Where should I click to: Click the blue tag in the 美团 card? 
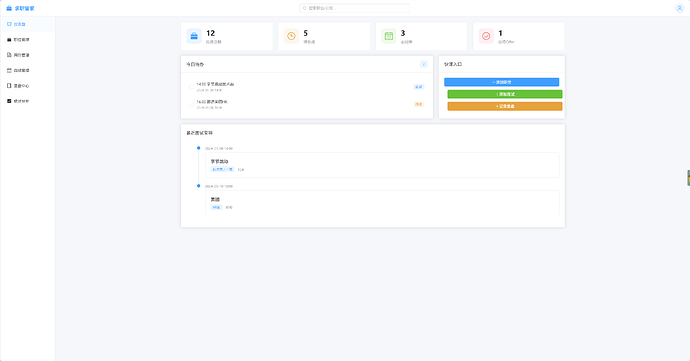coord(216,207)
